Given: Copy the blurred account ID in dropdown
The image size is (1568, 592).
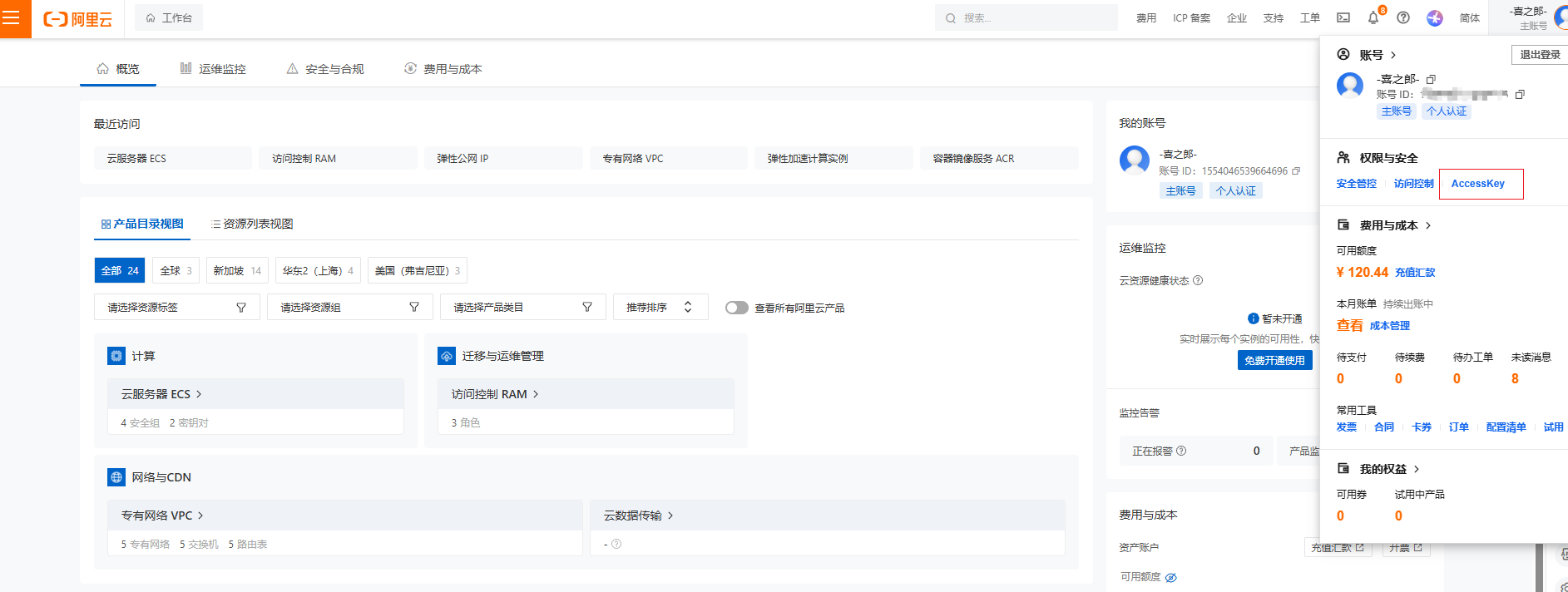Looking at the screenshot, I should (x=1520, y=94).
